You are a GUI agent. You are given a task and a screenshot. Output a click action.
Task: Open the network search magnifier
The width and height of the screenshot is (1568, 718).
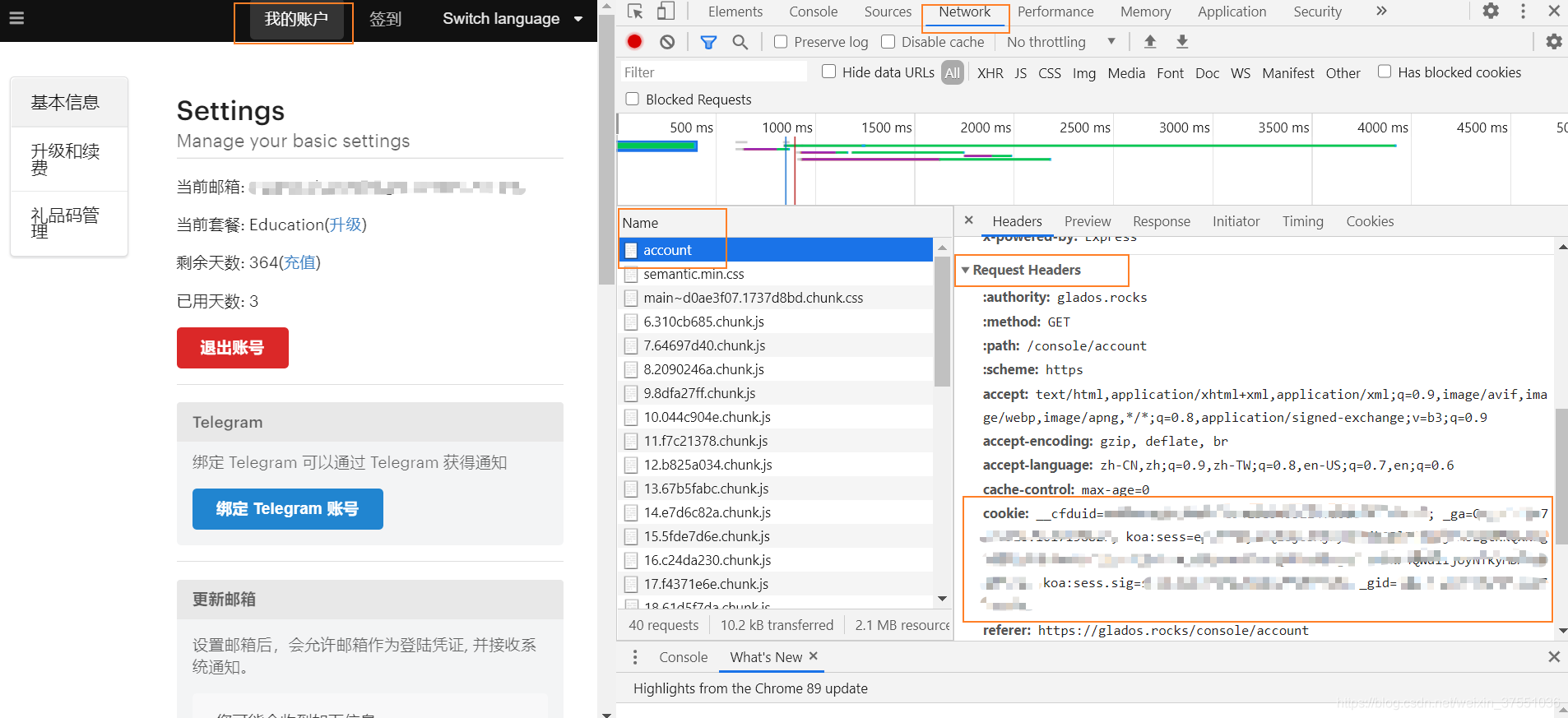(740, 42)
